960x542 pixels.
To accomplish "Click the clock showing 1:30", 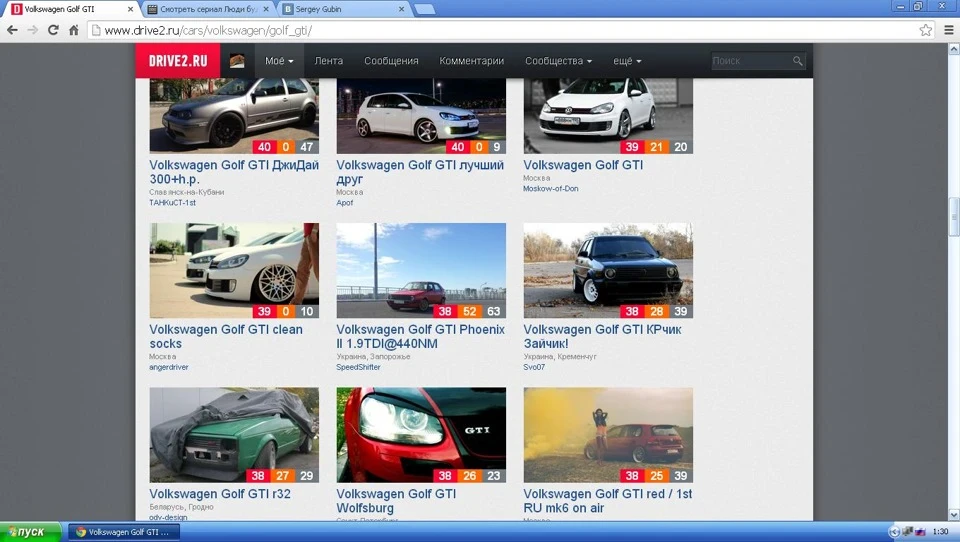I will pyautogui.click(x=940, y=532).
